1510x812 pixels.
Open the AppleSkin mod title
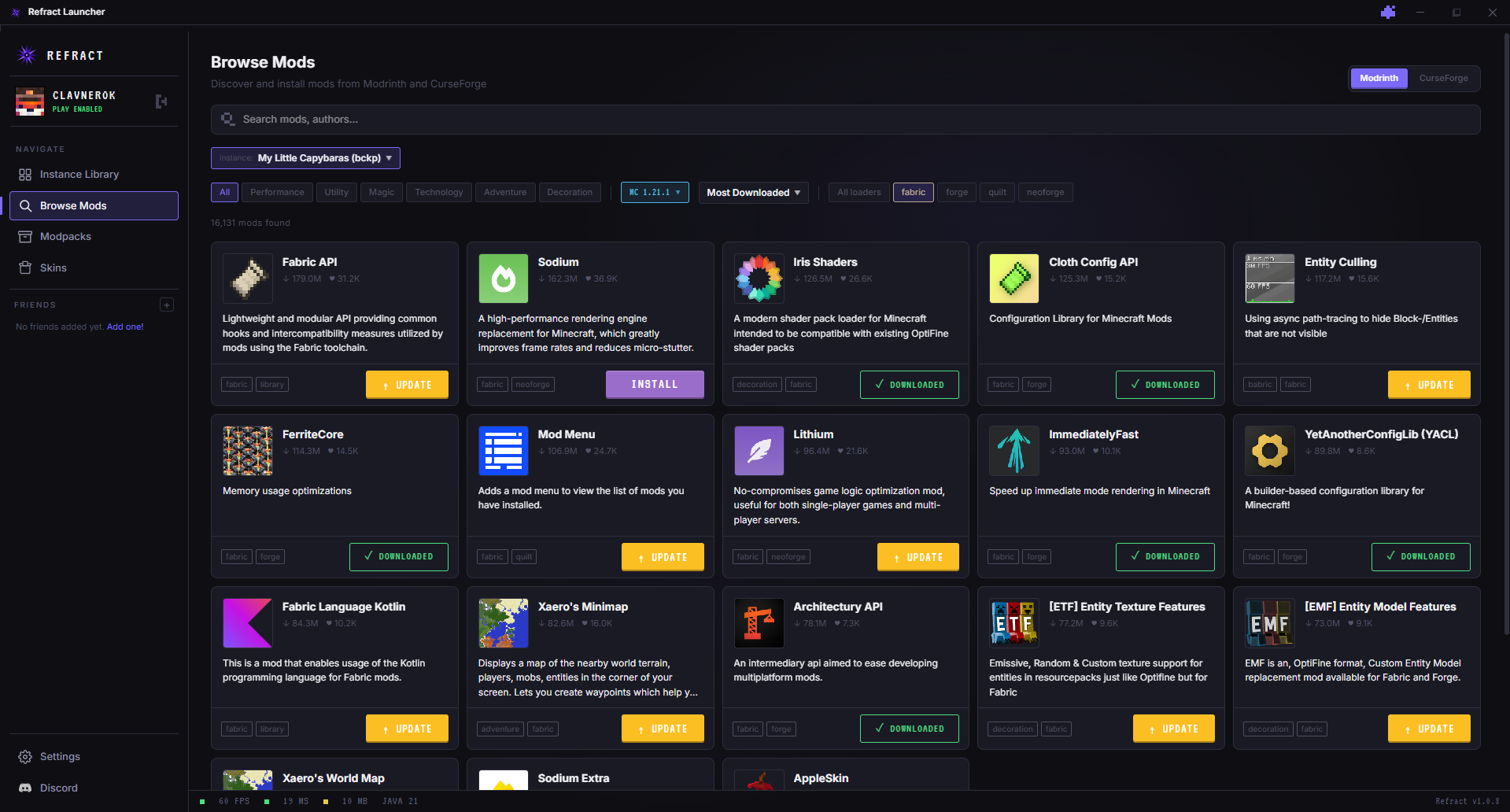point(821,778)
